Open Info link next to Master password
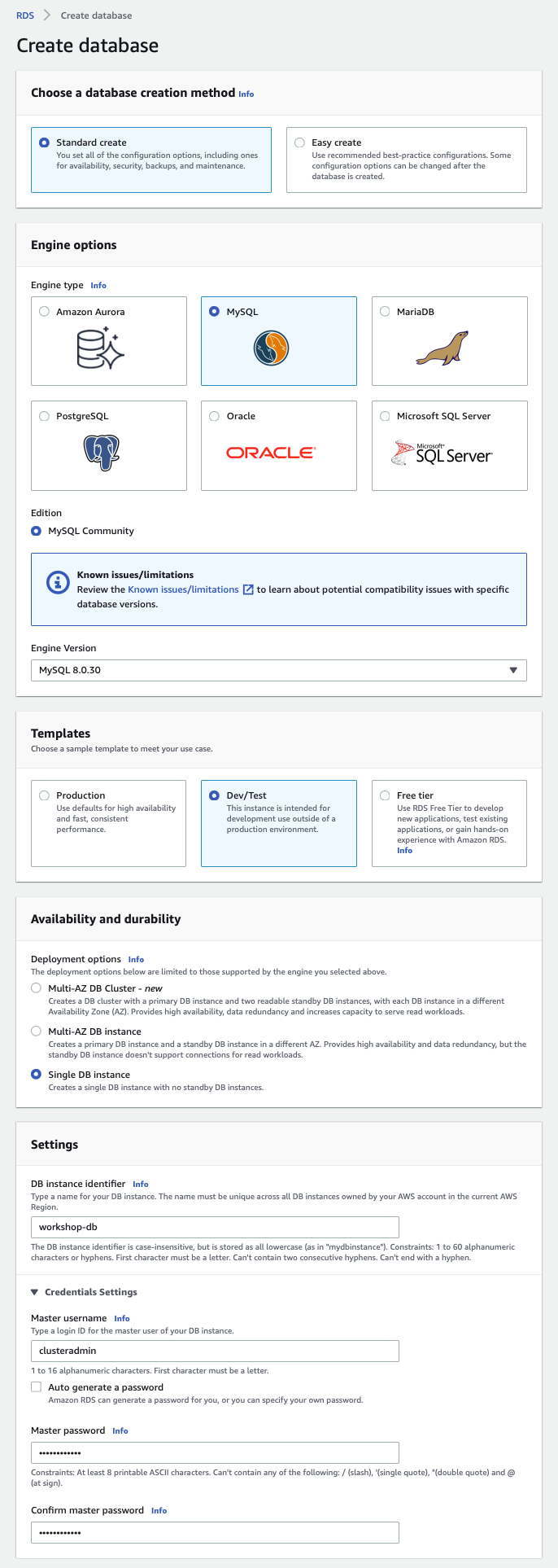The width and height of the screenshot is (558, 1568). tap(120, 1431)
